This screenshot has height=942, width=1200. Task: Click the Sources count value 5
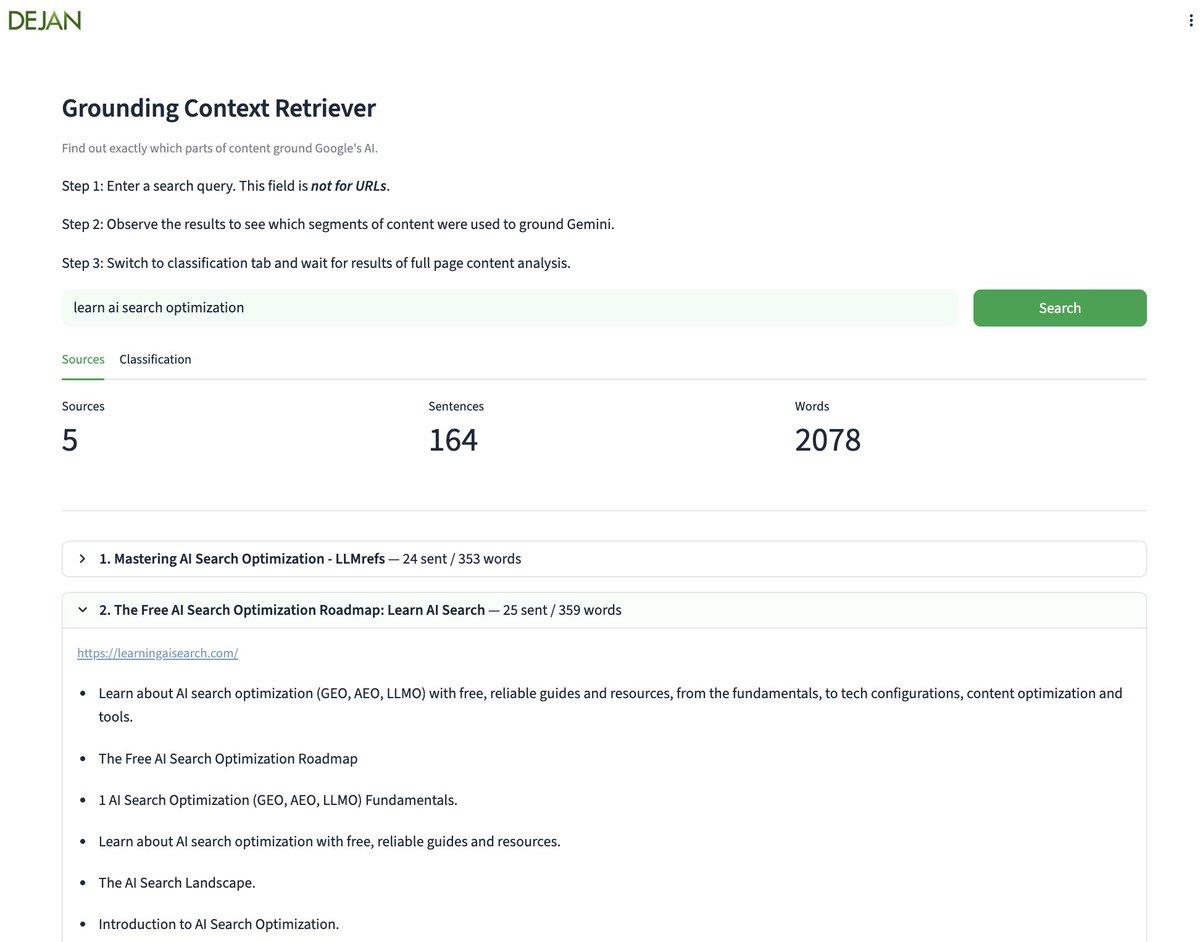tap(70, 440)
